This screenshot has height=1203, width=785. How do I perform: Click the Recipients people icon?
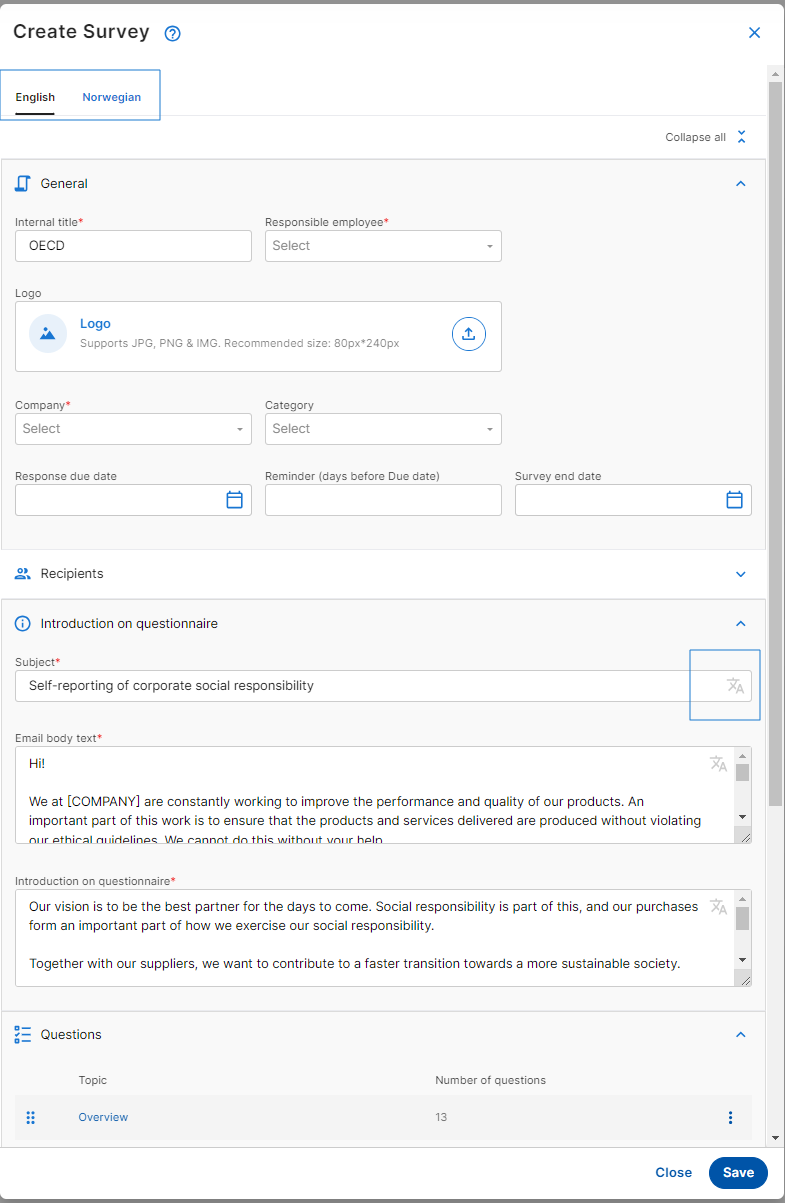coord(23,574)
